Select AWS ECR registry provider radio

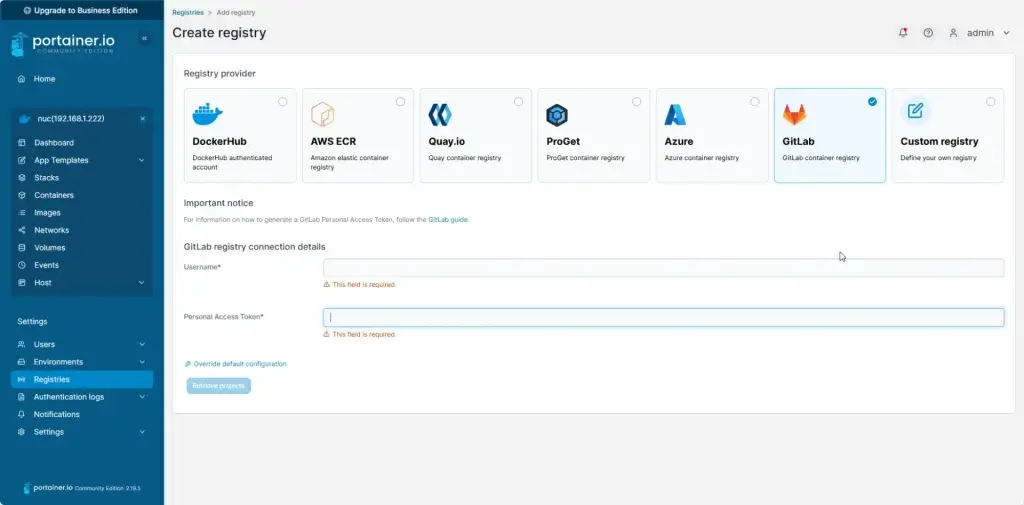coord(400,102)
